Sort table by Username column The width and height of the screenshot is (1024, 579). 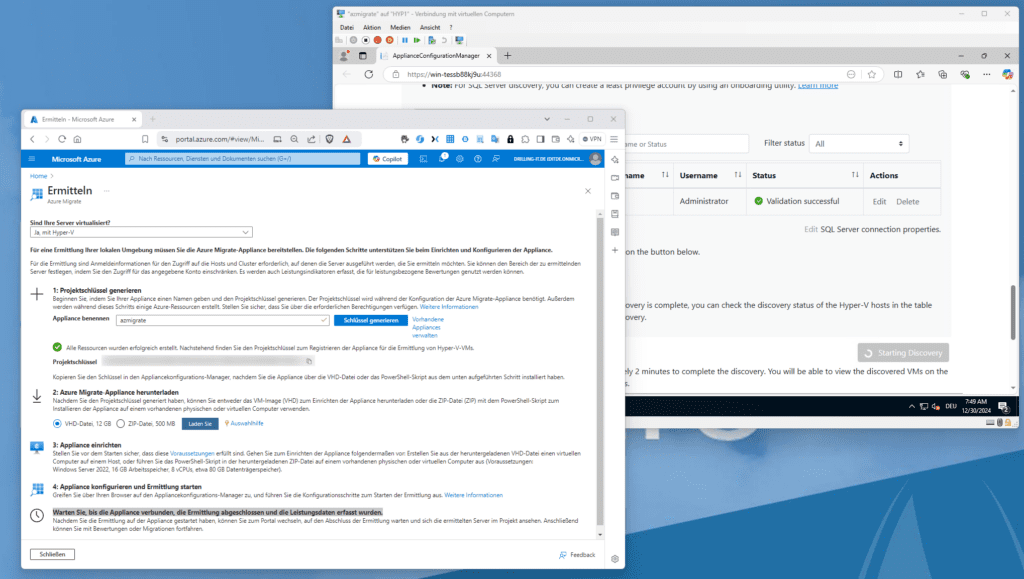point(738,175)
